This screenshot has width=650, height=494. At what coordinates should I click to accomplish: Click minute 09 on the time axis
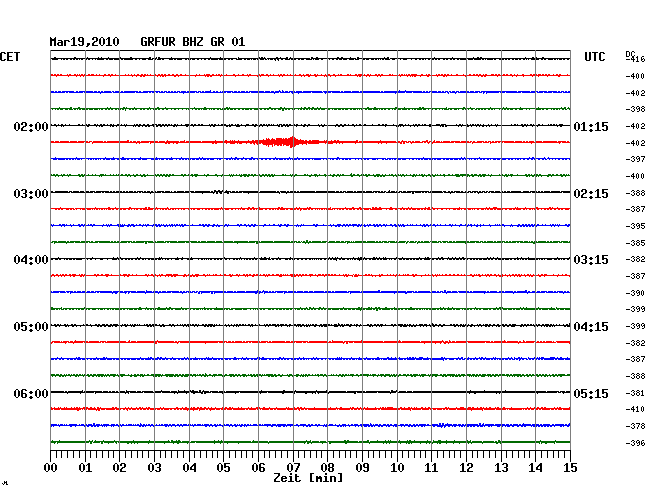tap(362, 467)
